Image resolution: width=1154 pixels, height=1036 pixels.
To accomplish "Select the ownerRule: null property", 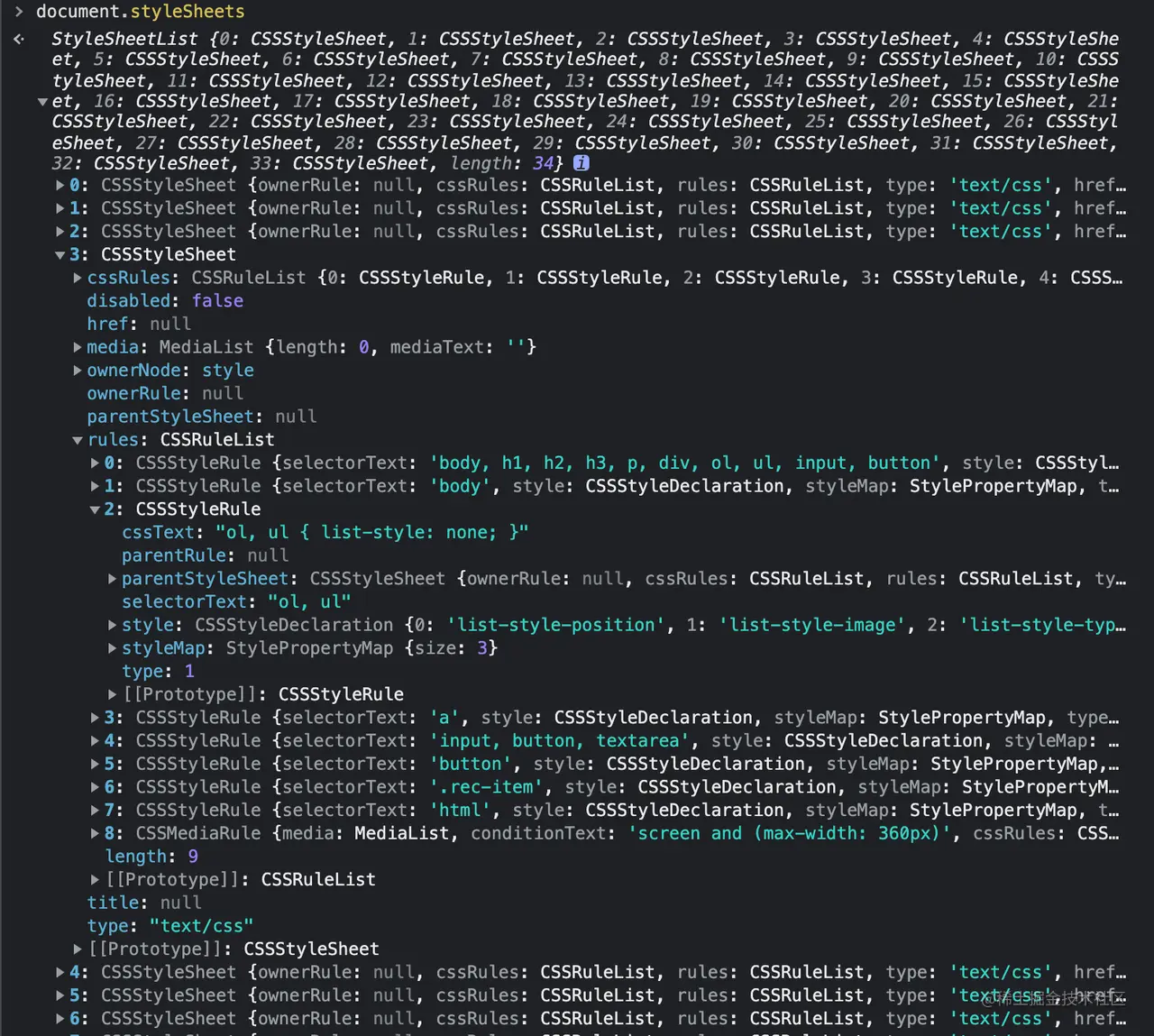I will (165, 394).
